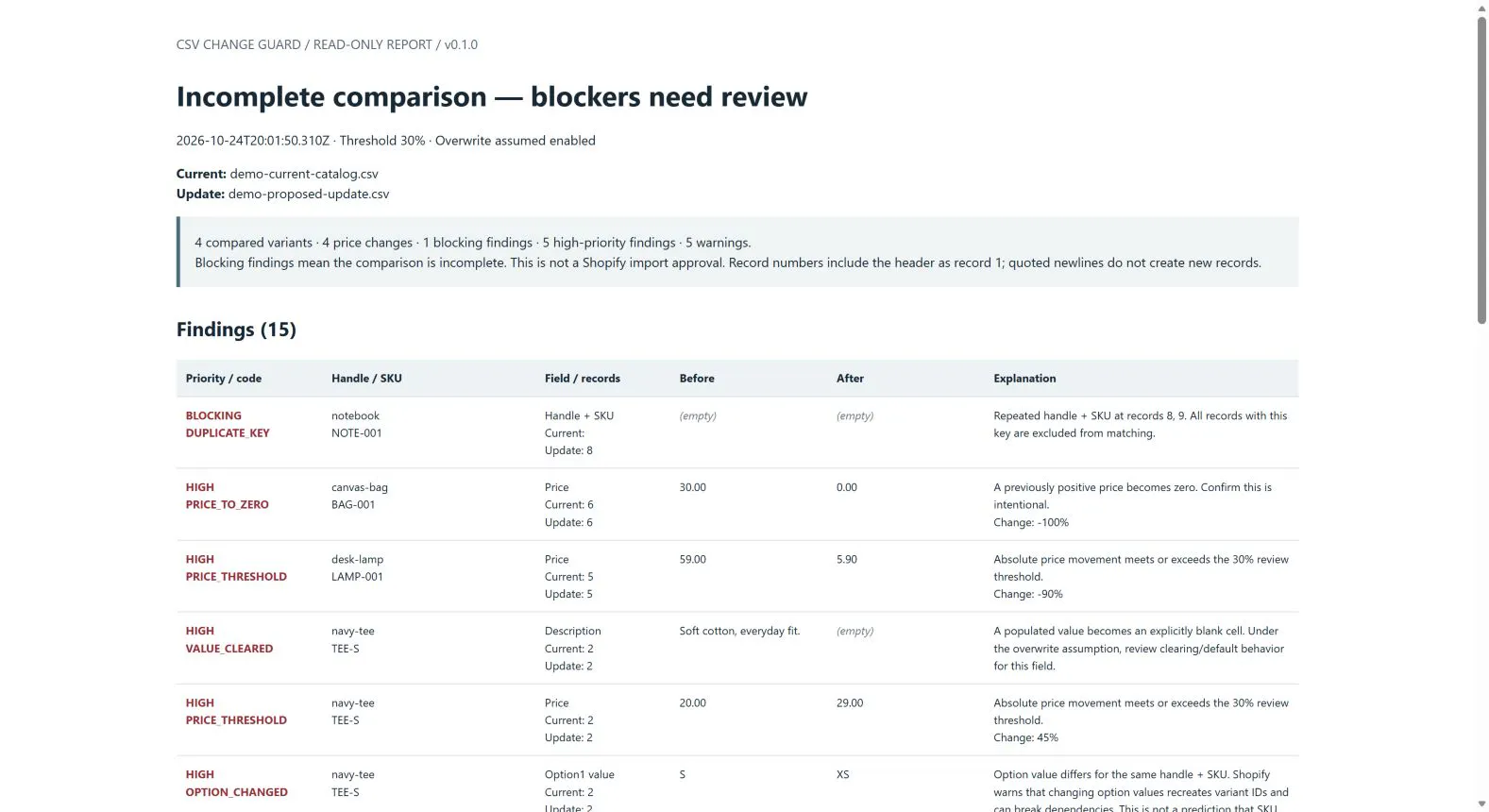
Task: Click the vertical scrollbar thumb
Action: point(1481,170)
